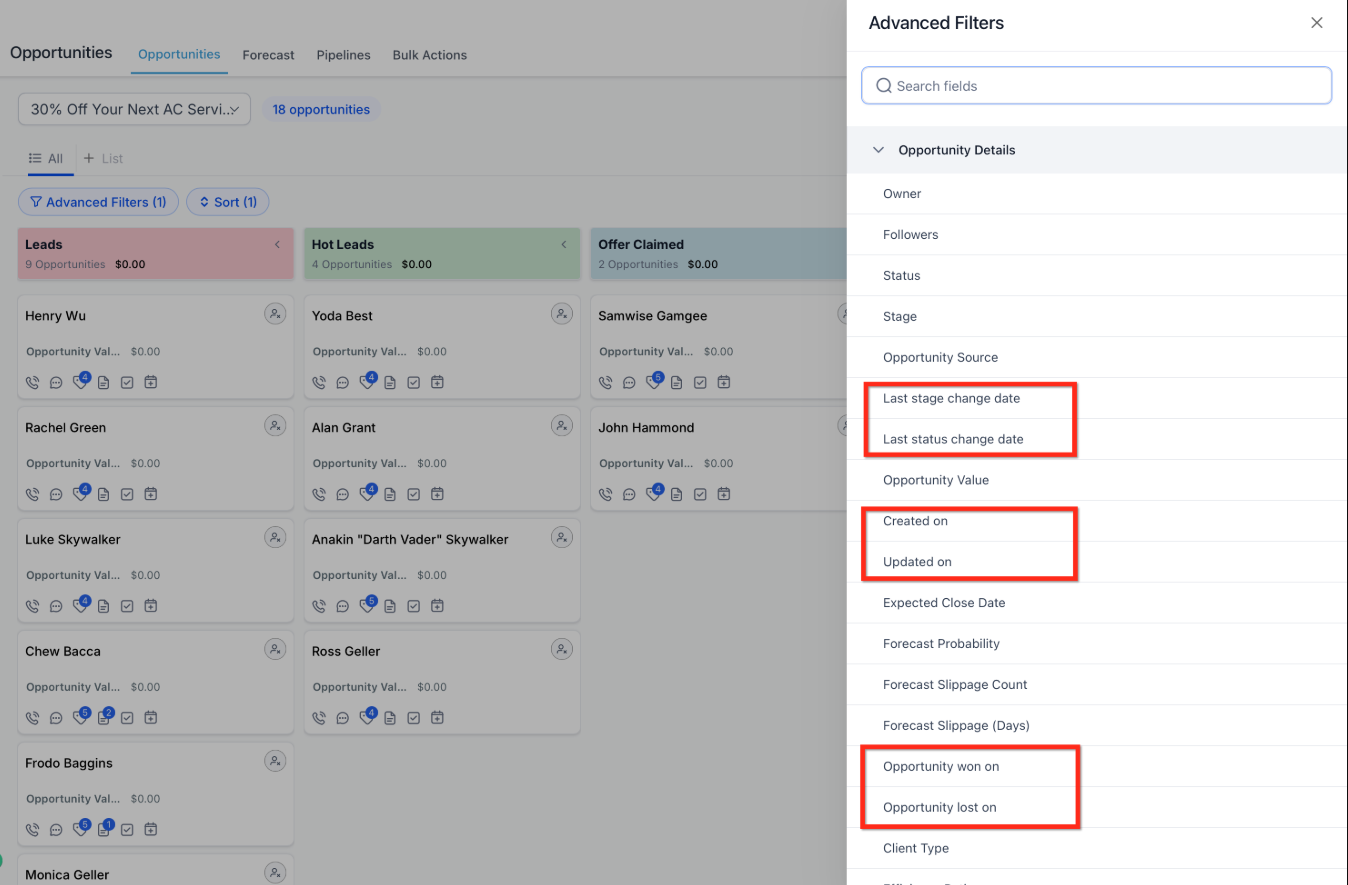This screenshot has height=885, width=1348.
Task: Switch to the Forecast tab
Action: tap(268, 55)
